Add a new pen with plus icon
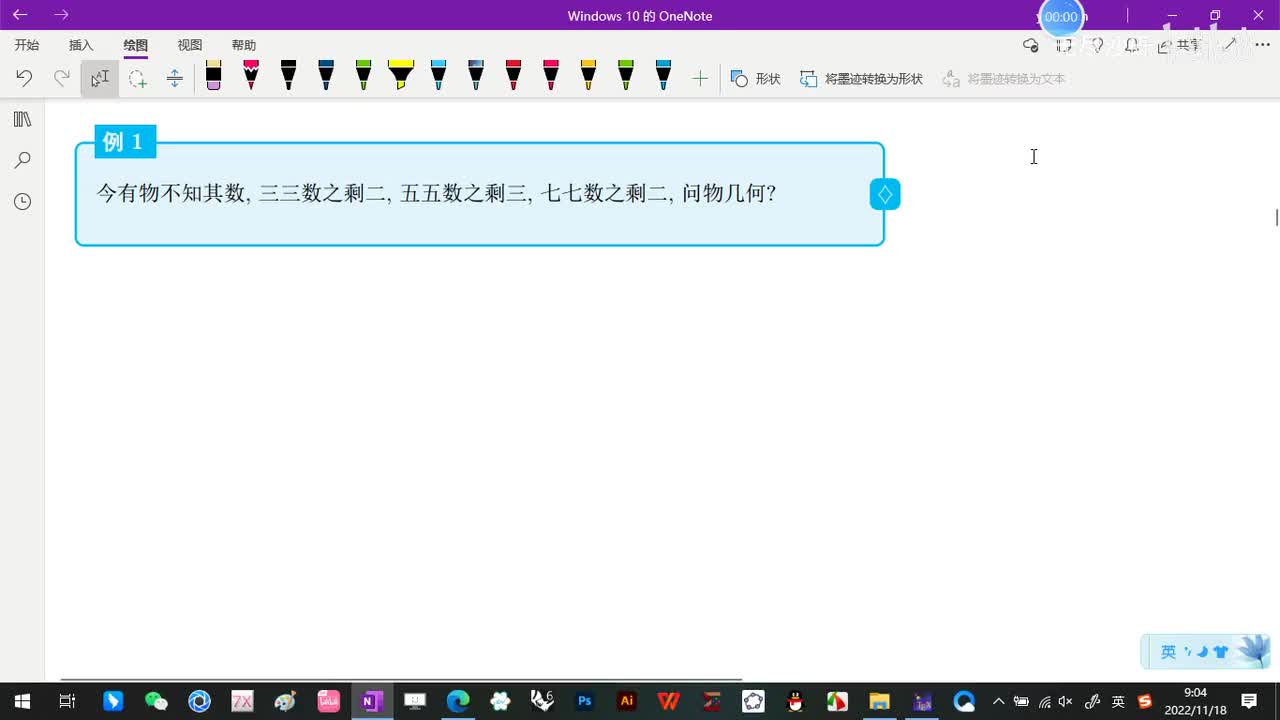The image size is (1280, 720). pos(700,78)
